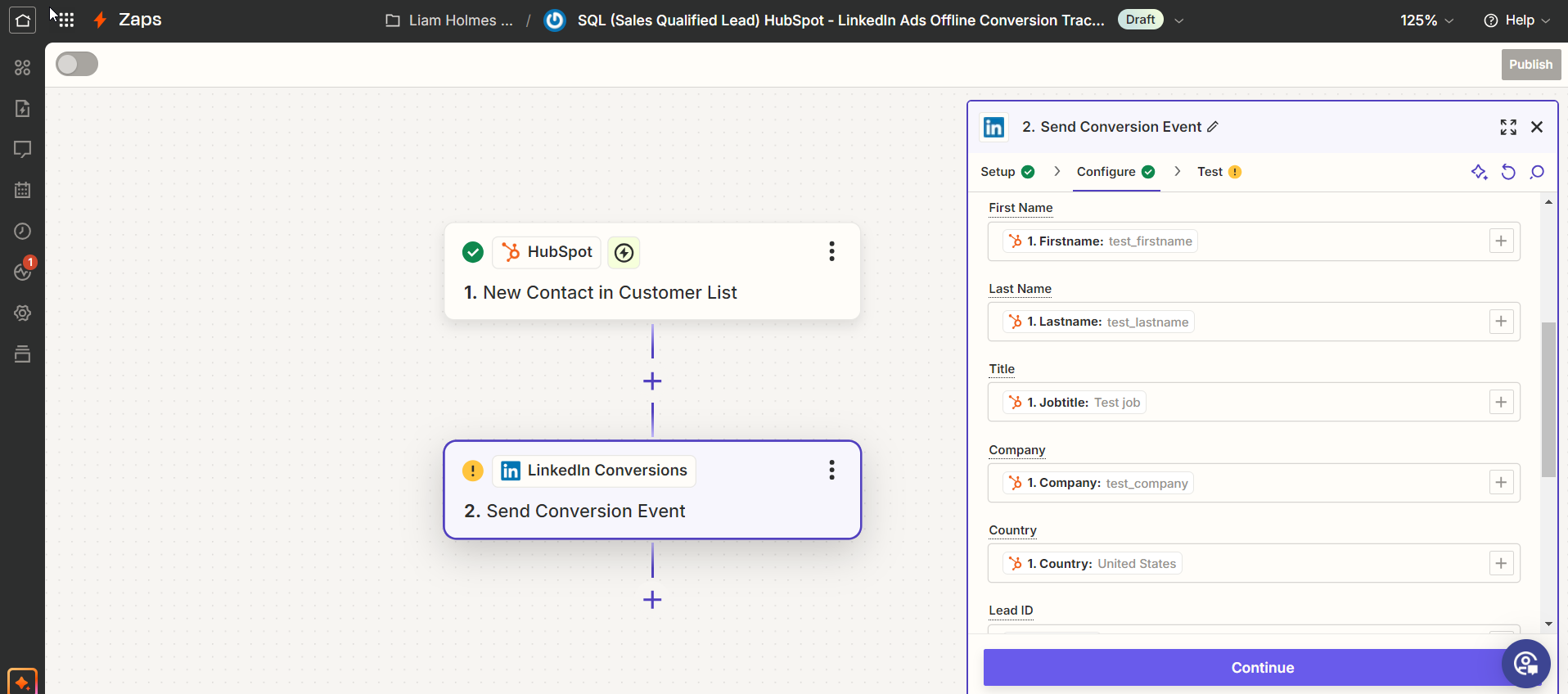
Task: Open the Liam Holmes folder breadcrumb
Action: [450, 20]
